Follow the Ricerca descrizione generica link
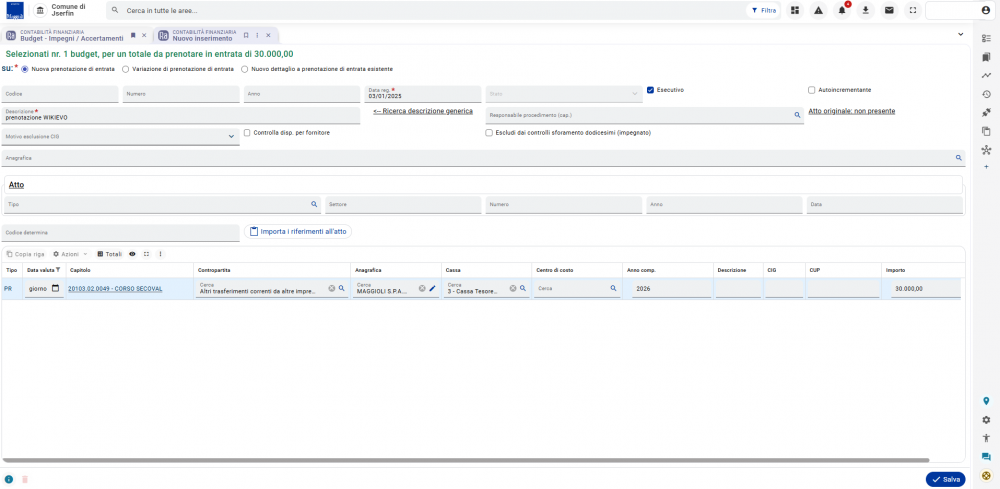 (423, 111)
